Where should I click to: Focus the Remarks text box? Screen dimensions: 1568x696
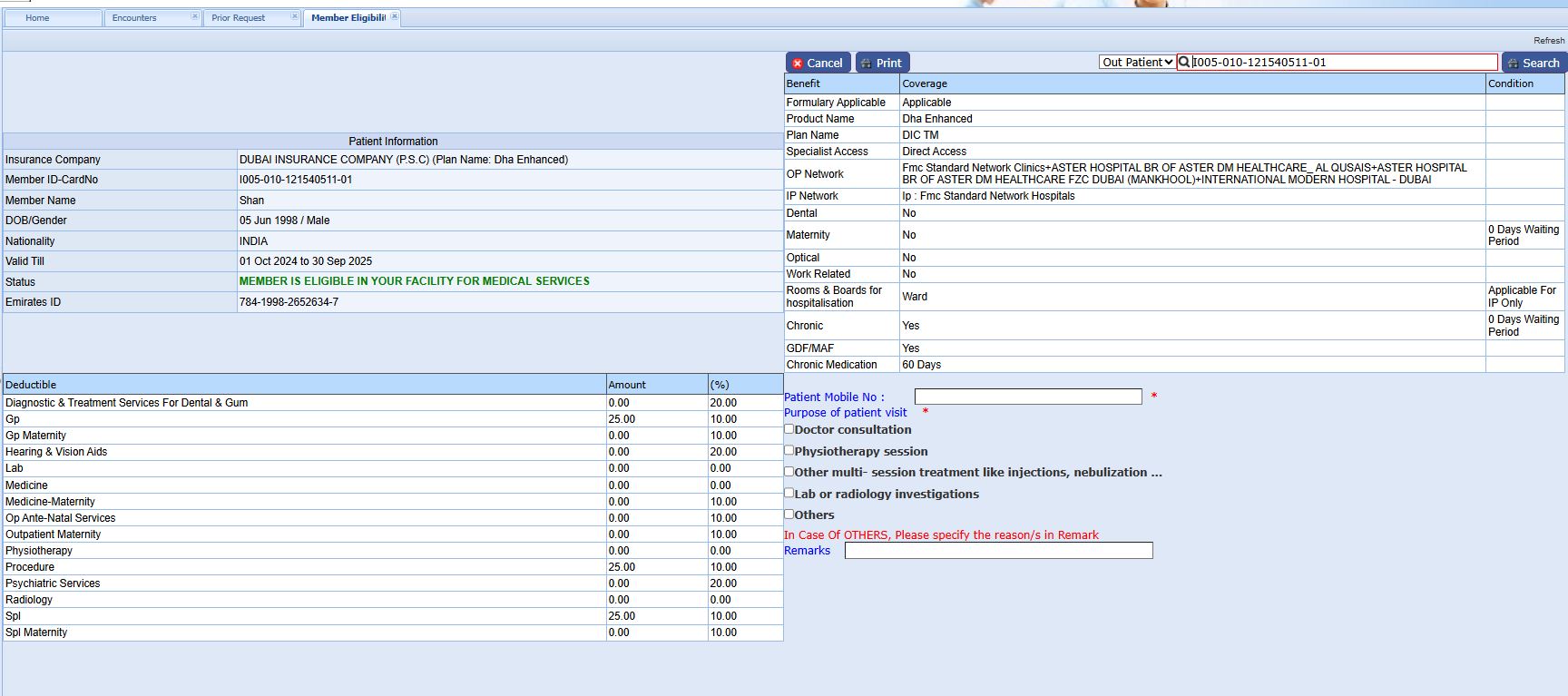pos(998,551)
